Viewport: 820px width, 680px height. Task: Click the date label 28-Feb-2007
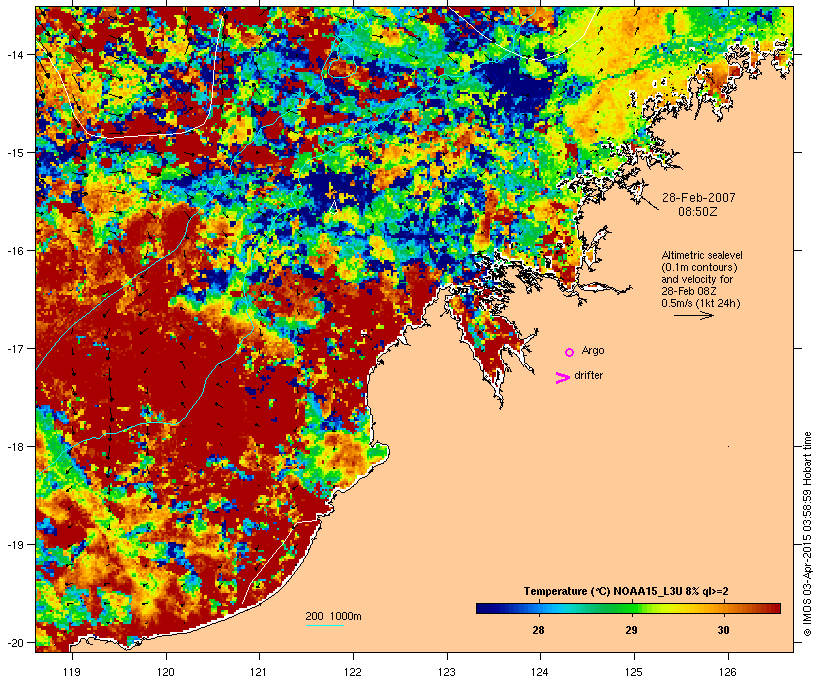[699, 198]
